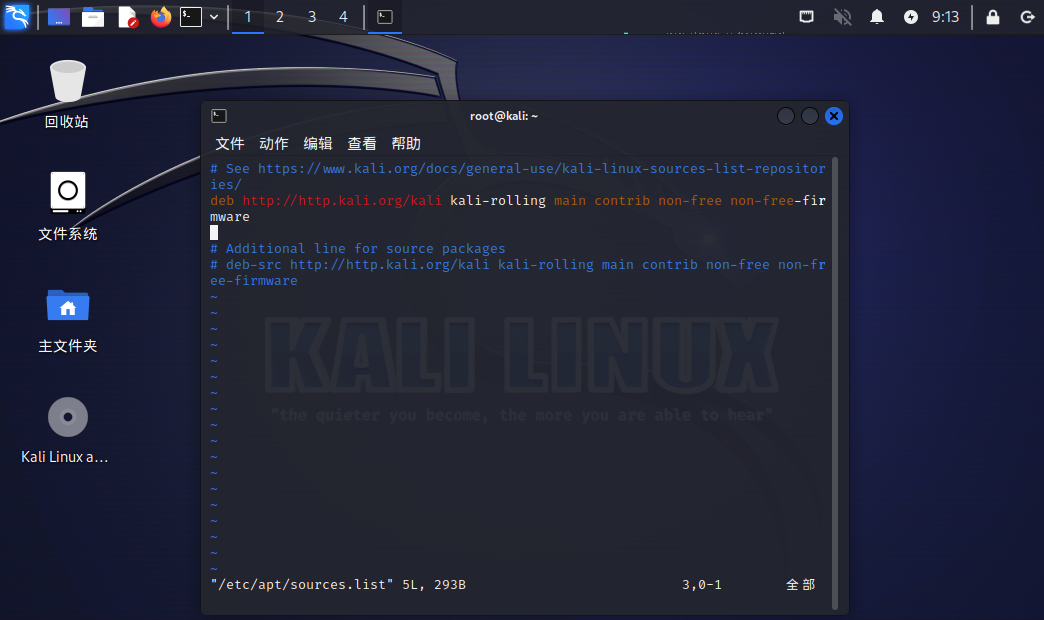Click the word kali-rolling on deb line
This screenshot has width=1044, height=620.
pyautogui.click(x=497, y=200)
